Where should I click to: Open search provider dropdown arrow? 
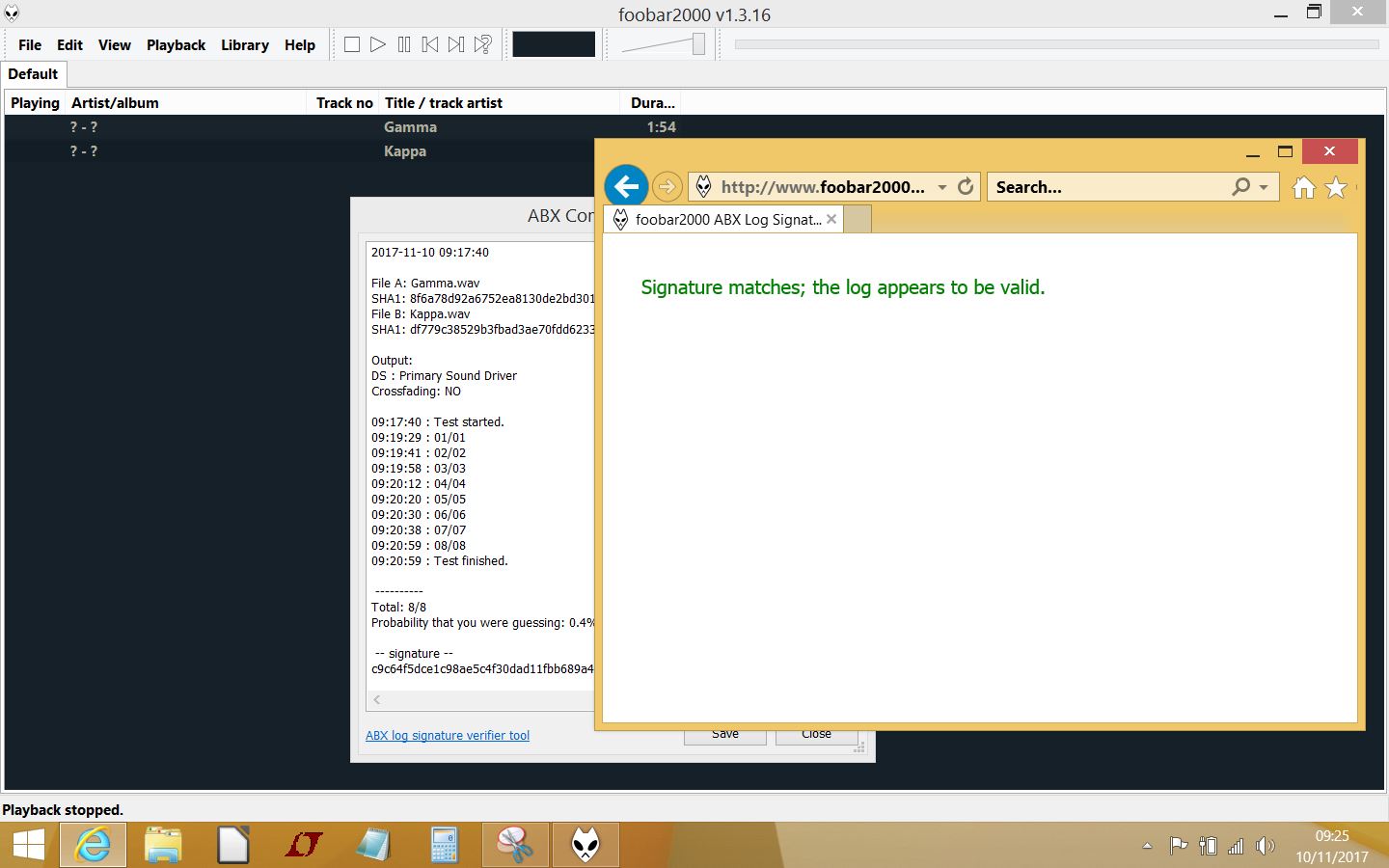tap(1264, 187)
